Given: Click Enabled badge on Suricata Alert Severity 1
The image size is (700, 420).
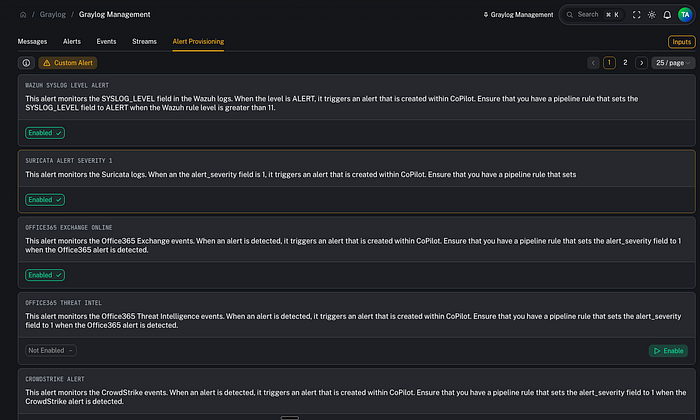Looking at the screenshot, I should 45,200.
